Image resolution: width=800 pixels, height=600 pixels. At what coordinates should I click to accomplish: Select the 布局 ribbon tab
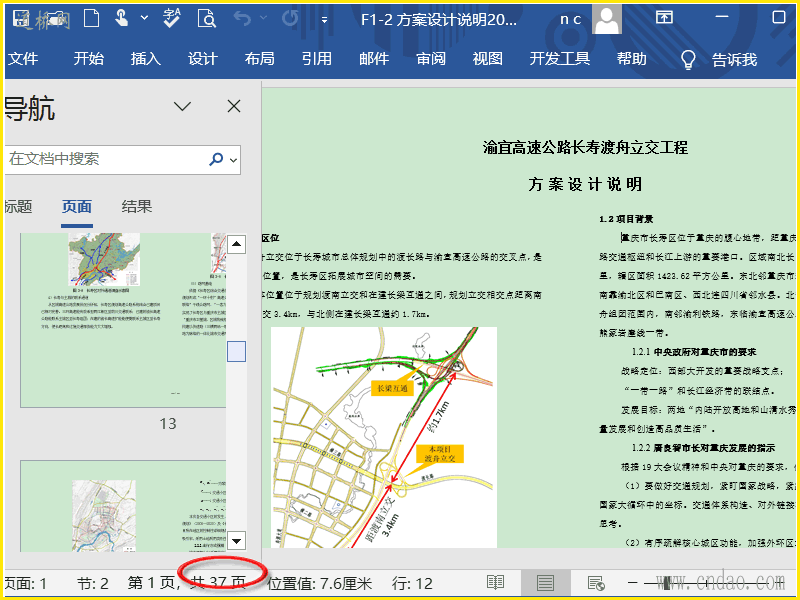260,59
